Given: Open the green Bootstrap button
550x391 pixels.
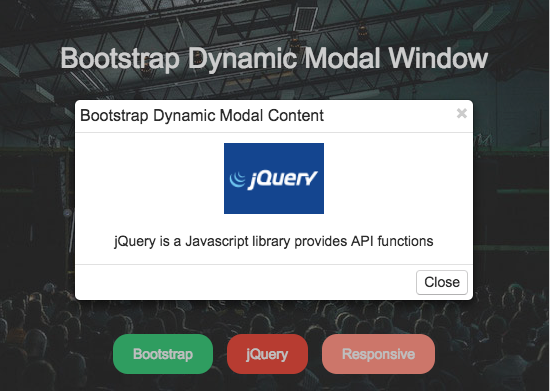Looking at the screenshot, I should tap(163, 354).
